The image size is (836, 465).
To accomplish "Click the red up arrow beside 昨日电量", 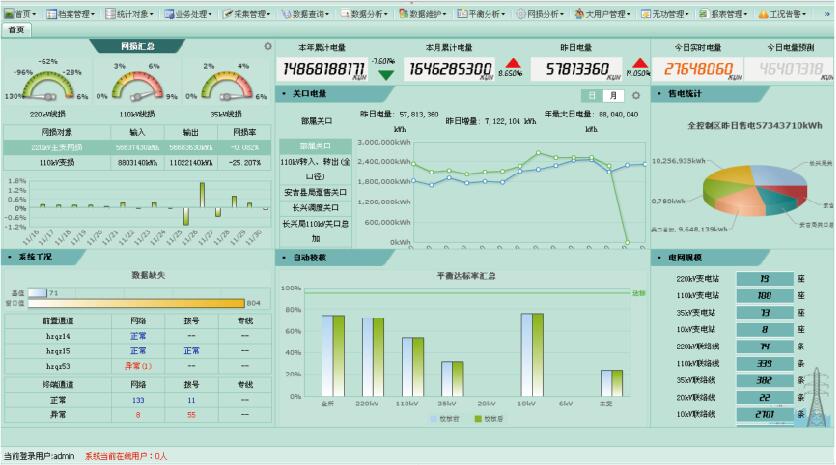I will pyautogui.click(x=639, y=63).
